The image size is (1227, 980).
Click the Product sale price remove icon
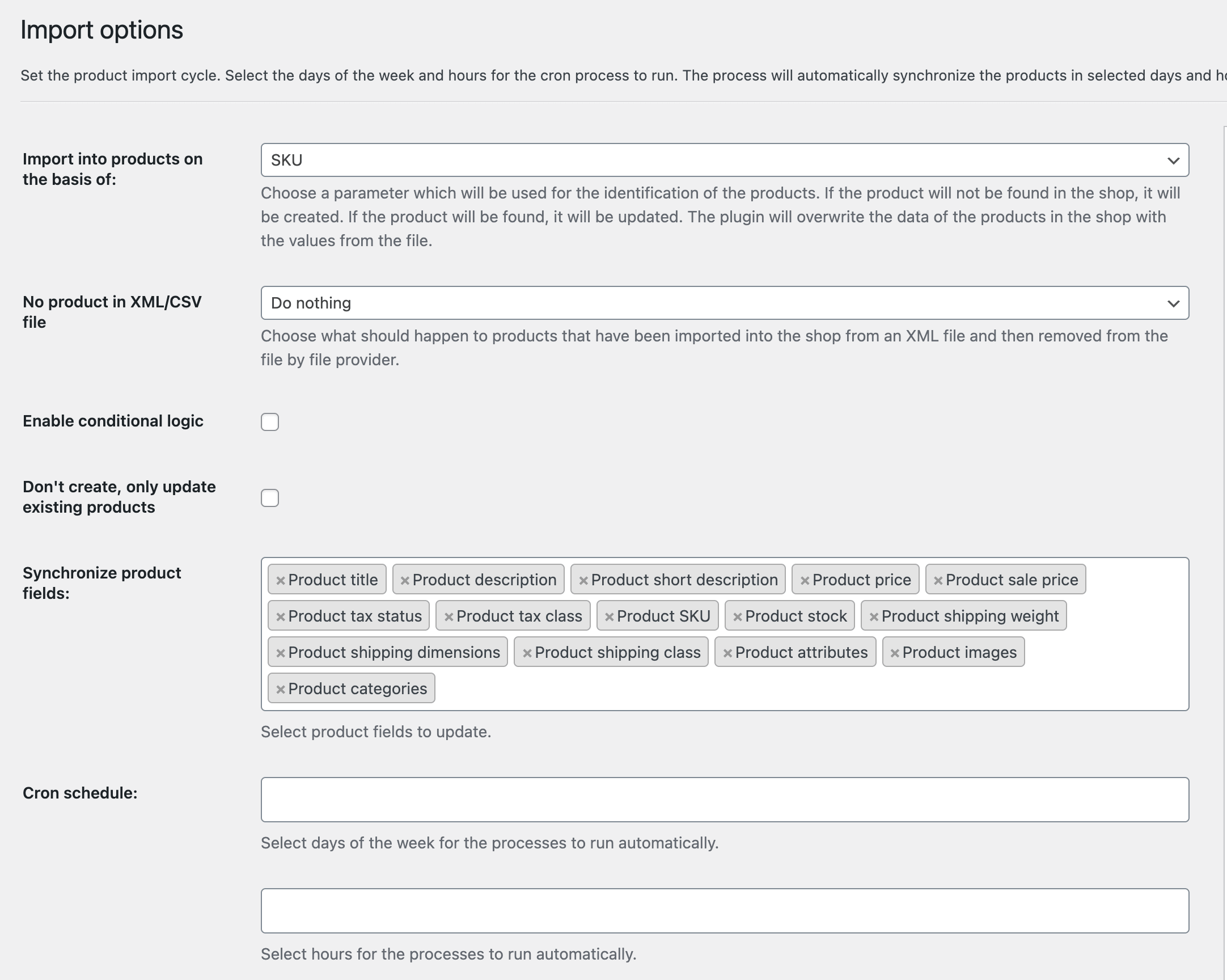pyautogui.click(x=938, y=579)
